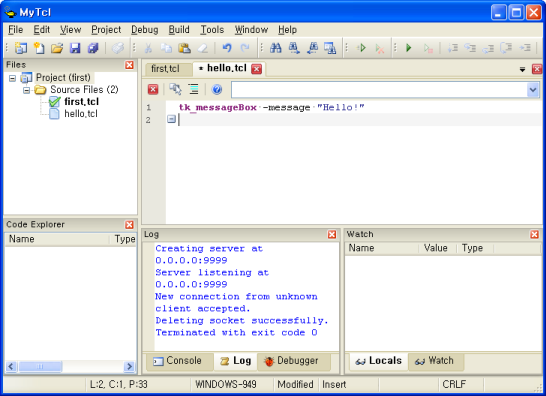Image resolution: width=546 pixels, height=396 pixels.
Task: Click the Paste clipboard icon
Action: [184, 48]
